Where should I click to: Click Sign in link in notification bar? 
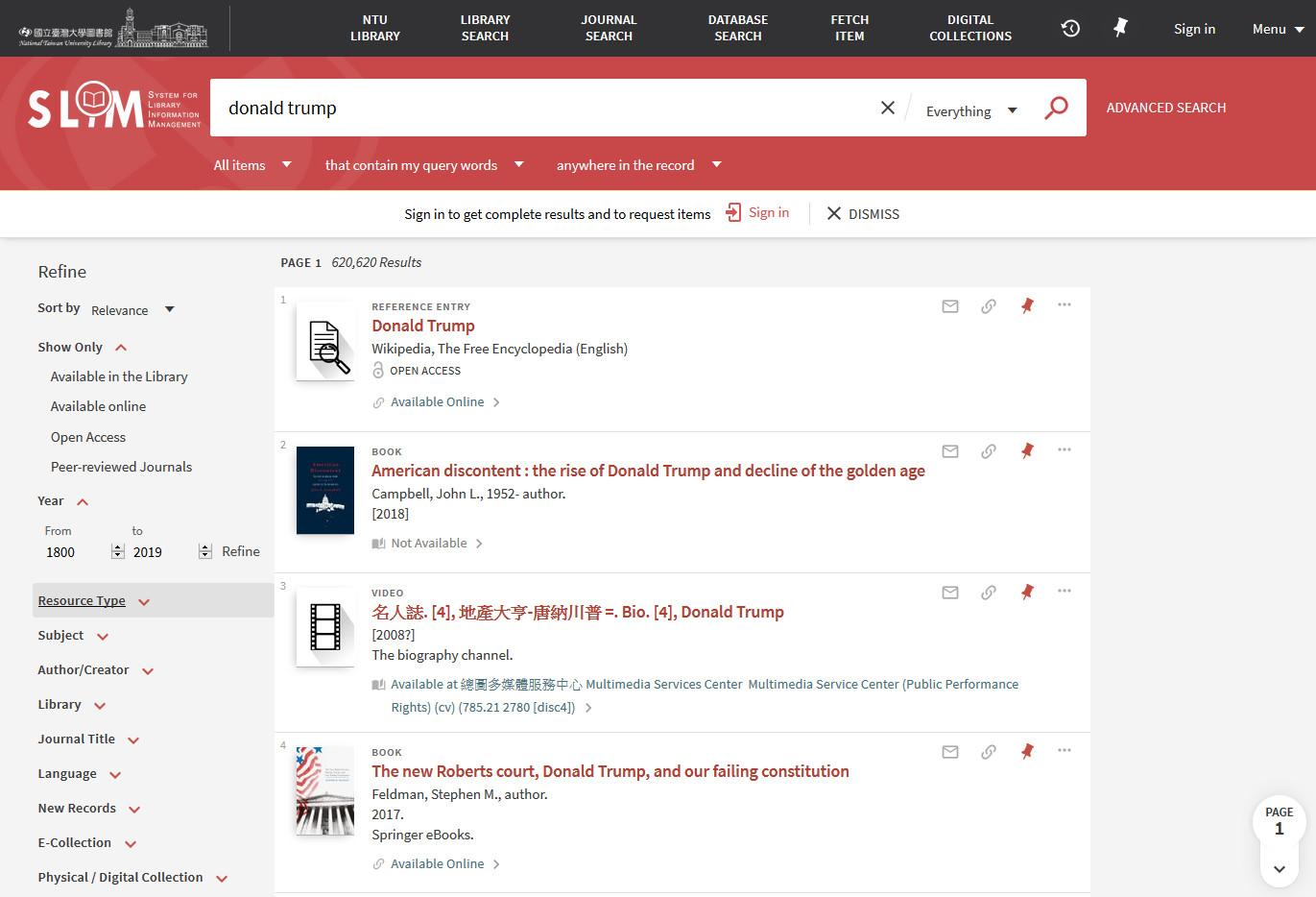[758, 213]
